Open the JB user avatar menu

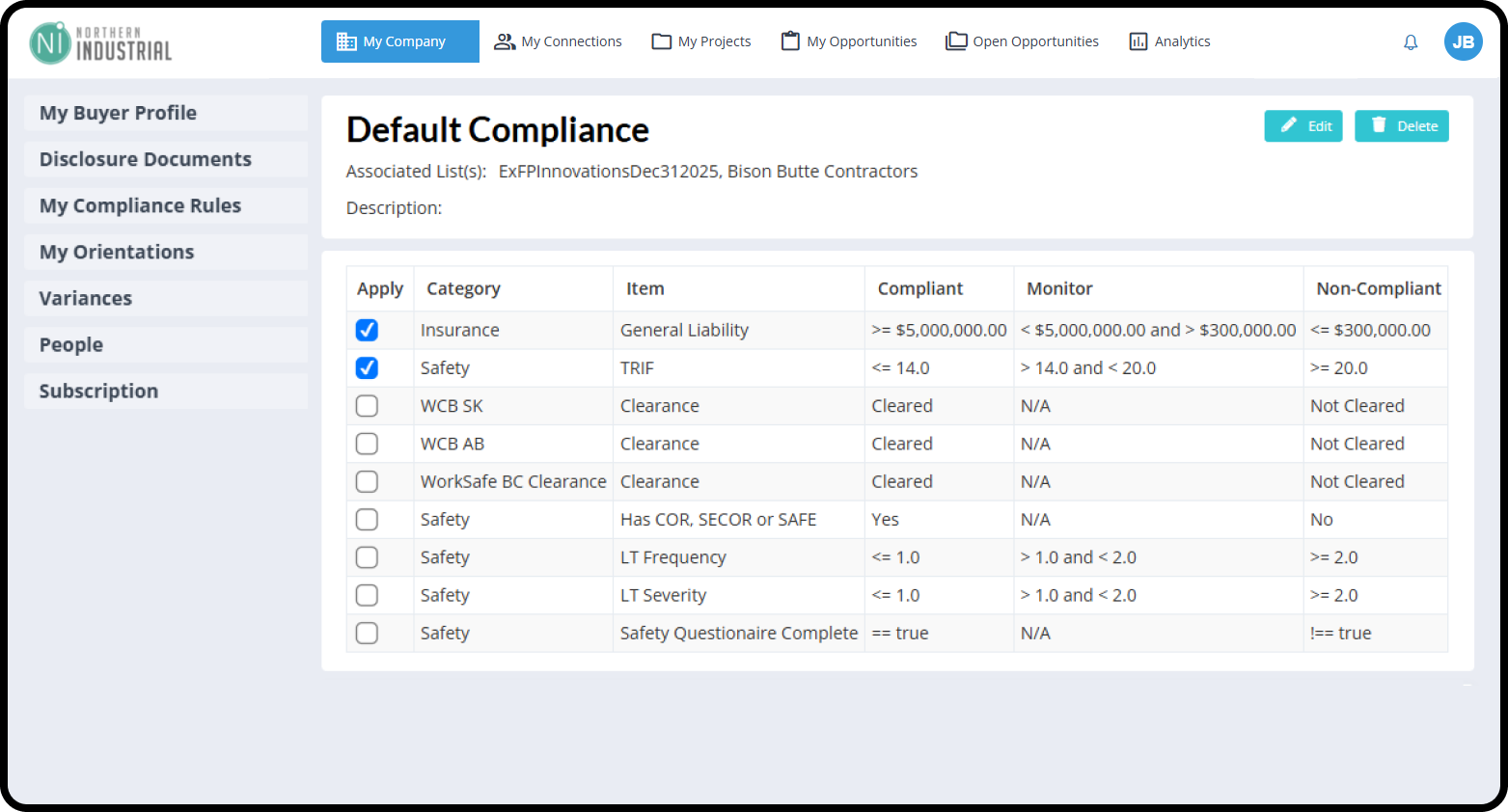[1463, 41]
